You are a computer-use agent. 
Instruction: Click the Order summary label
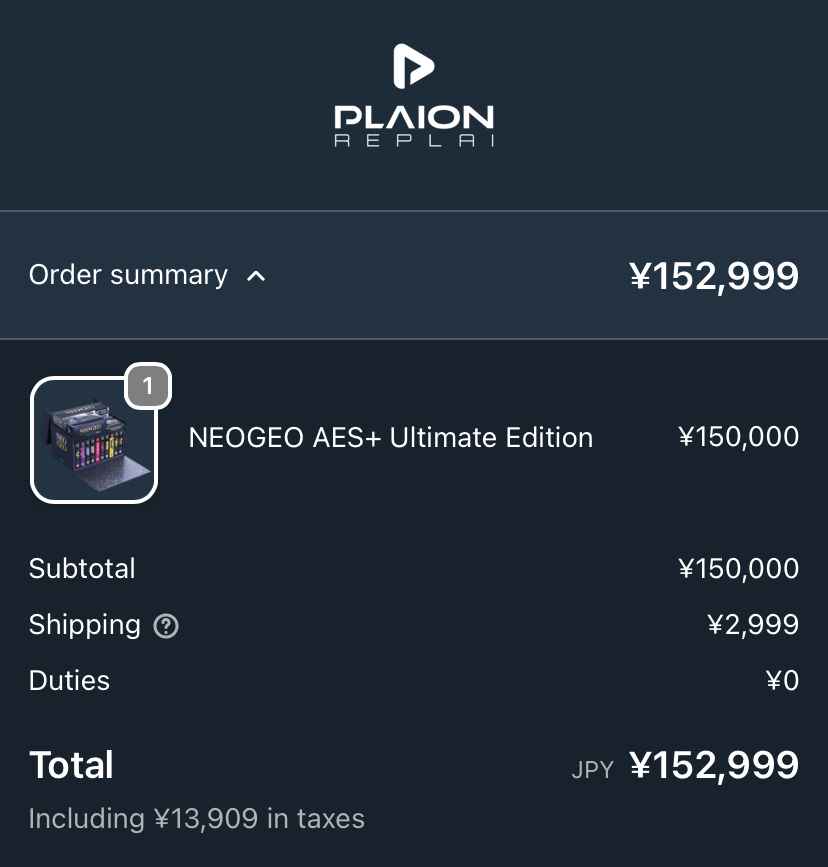point(128,275)
